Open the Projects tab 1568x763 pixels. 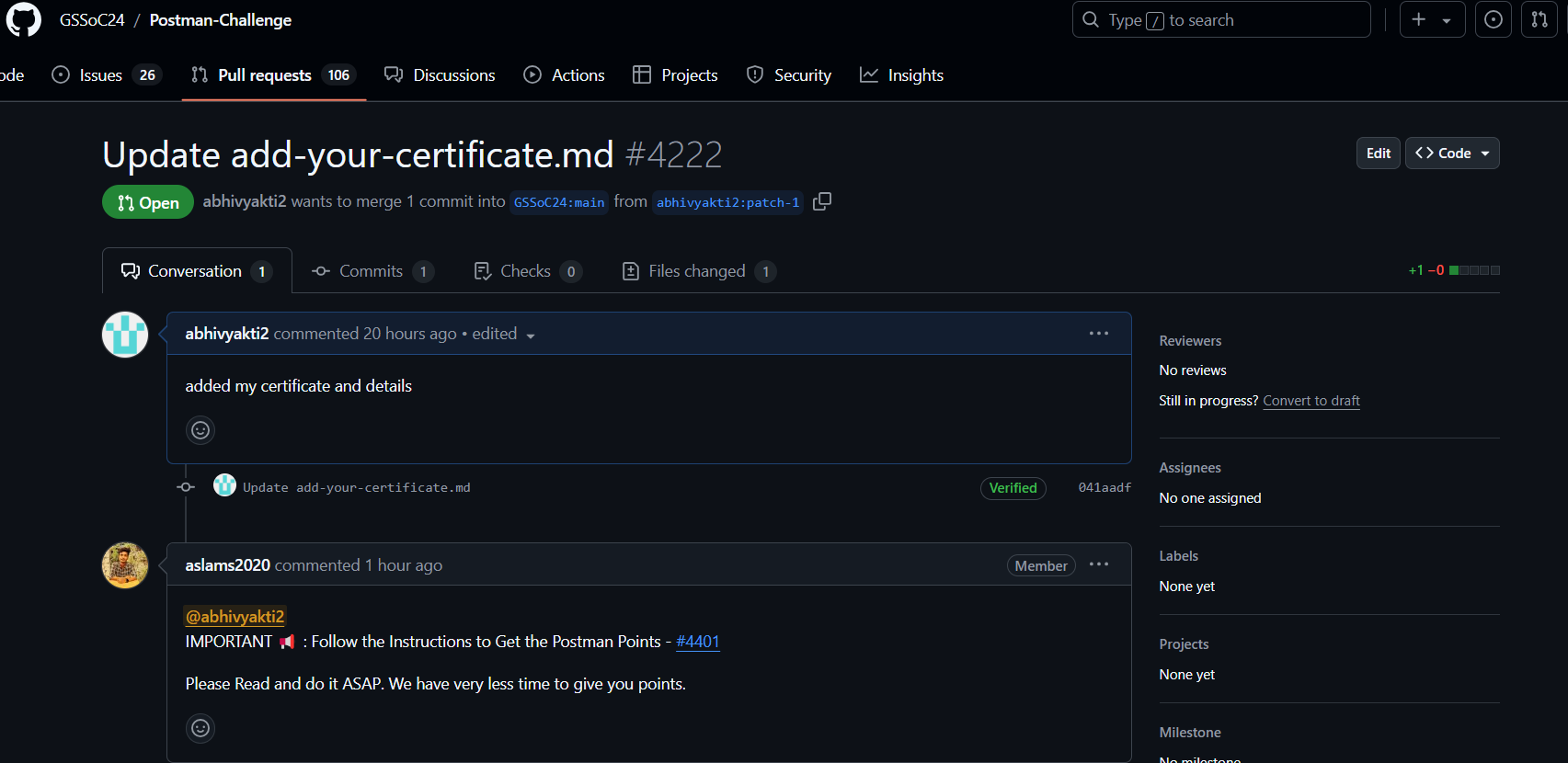coord(675,75)
